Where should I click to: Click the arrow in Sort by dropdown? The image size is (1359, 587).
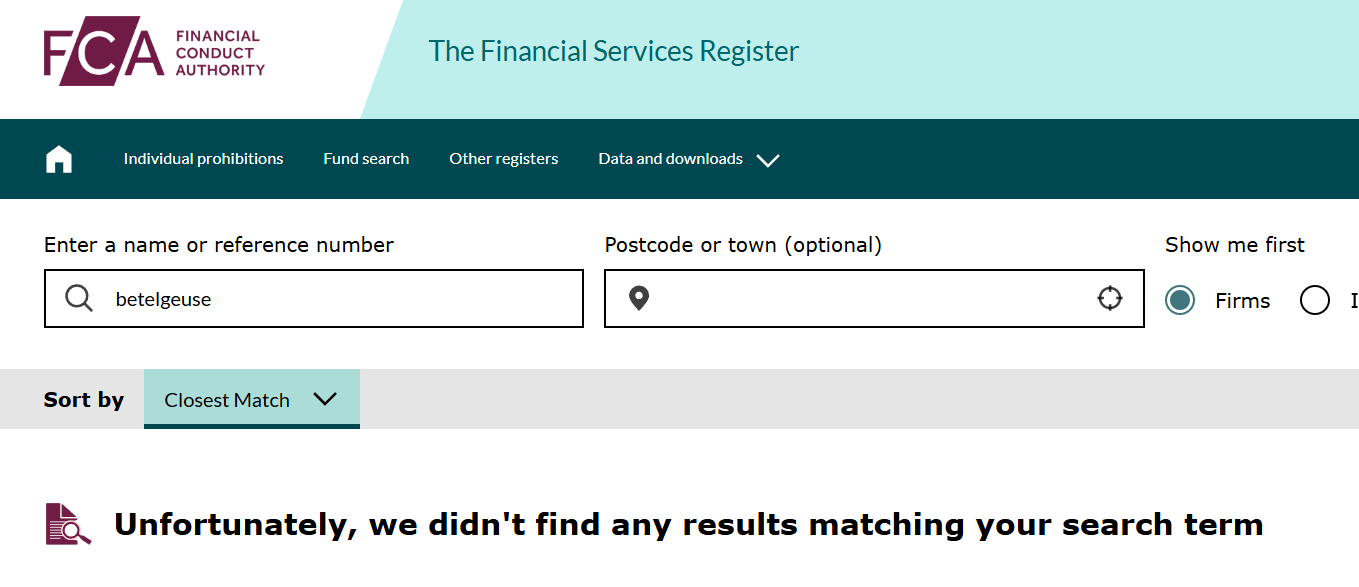[325, 398]
